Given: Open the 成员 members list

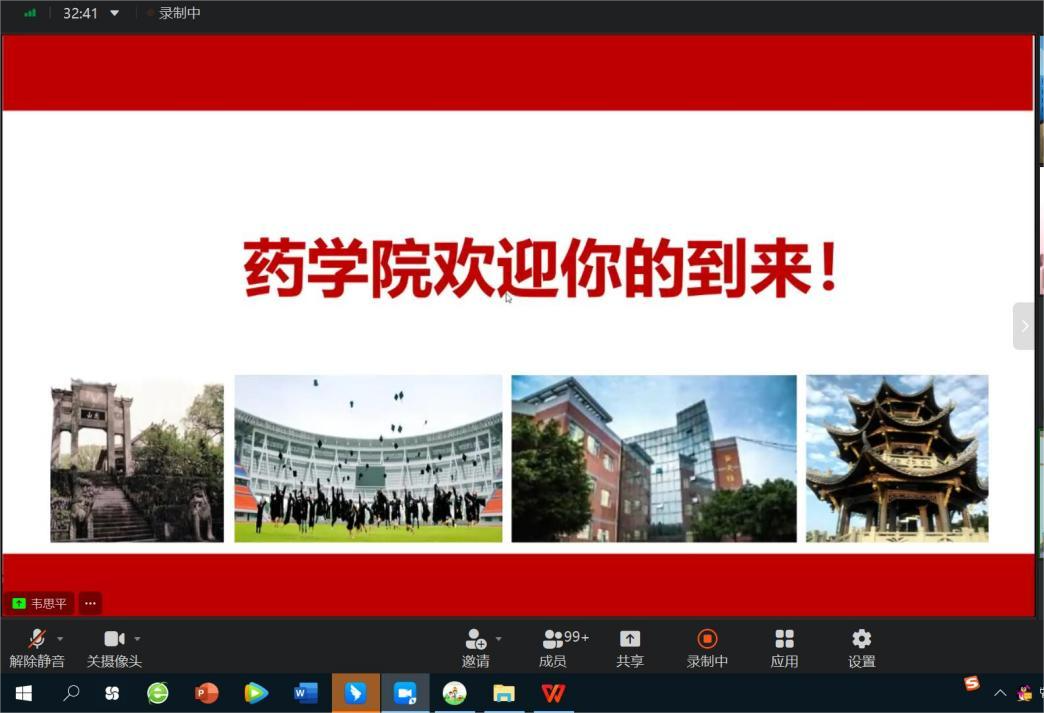Looking at the screenshot, I should tap(553, 648).
